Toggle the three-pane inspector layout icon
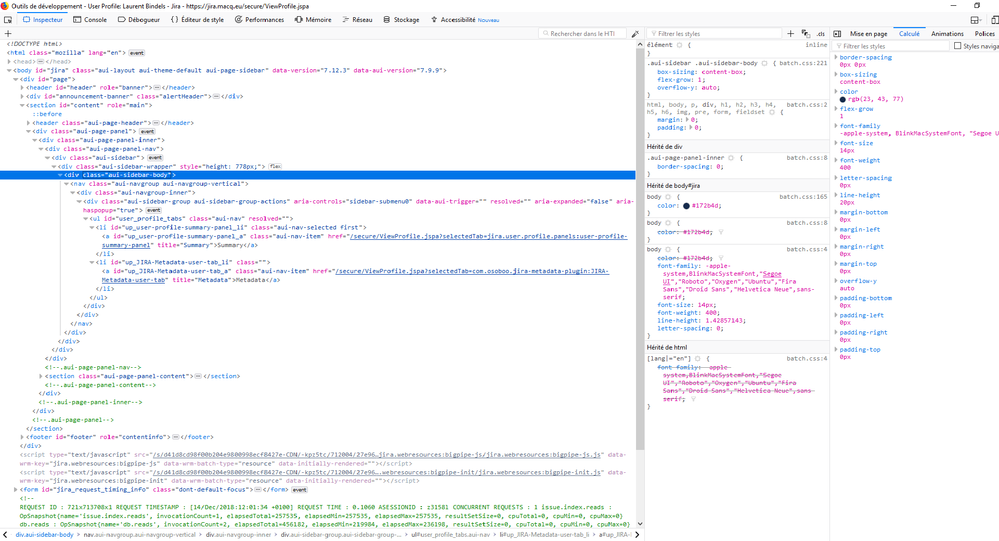Viewport: 999px width, 541px height. pyautogui.click(x=837, y=34)
